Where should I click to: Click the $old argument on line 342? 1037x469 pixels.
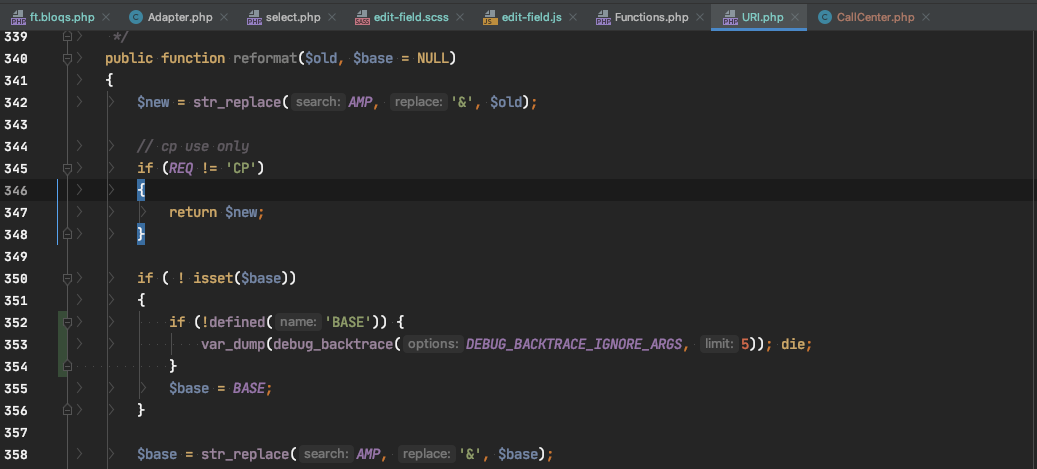pyautogui.click(x=506, y=103)
